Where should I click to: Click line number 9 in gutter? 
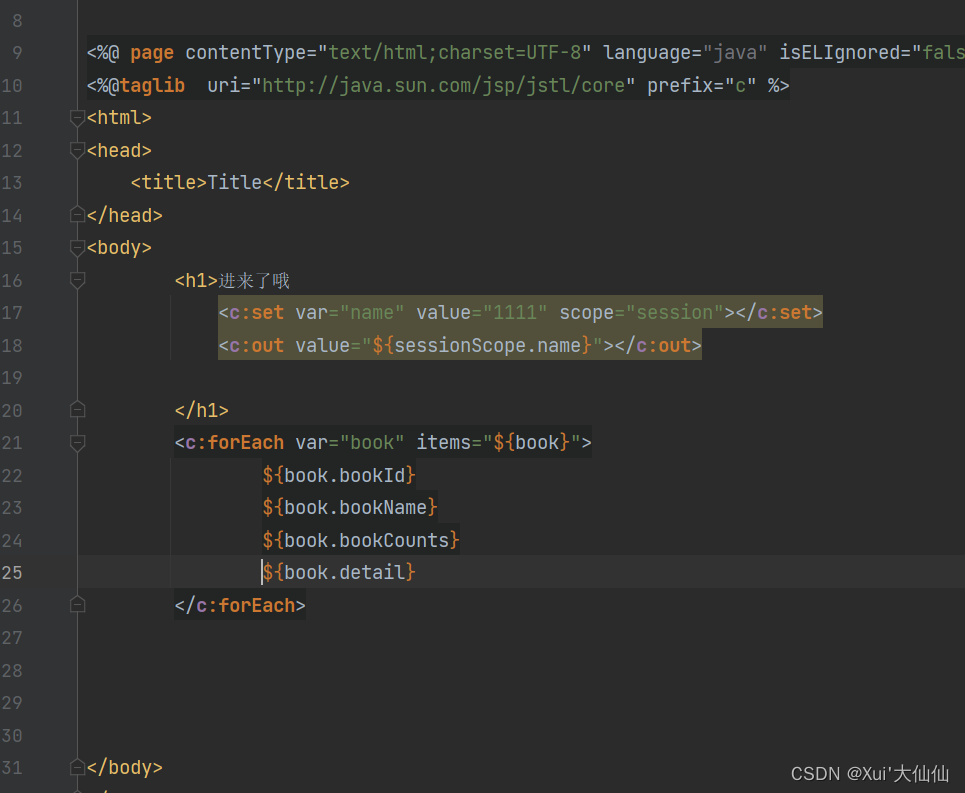[17, 53]
